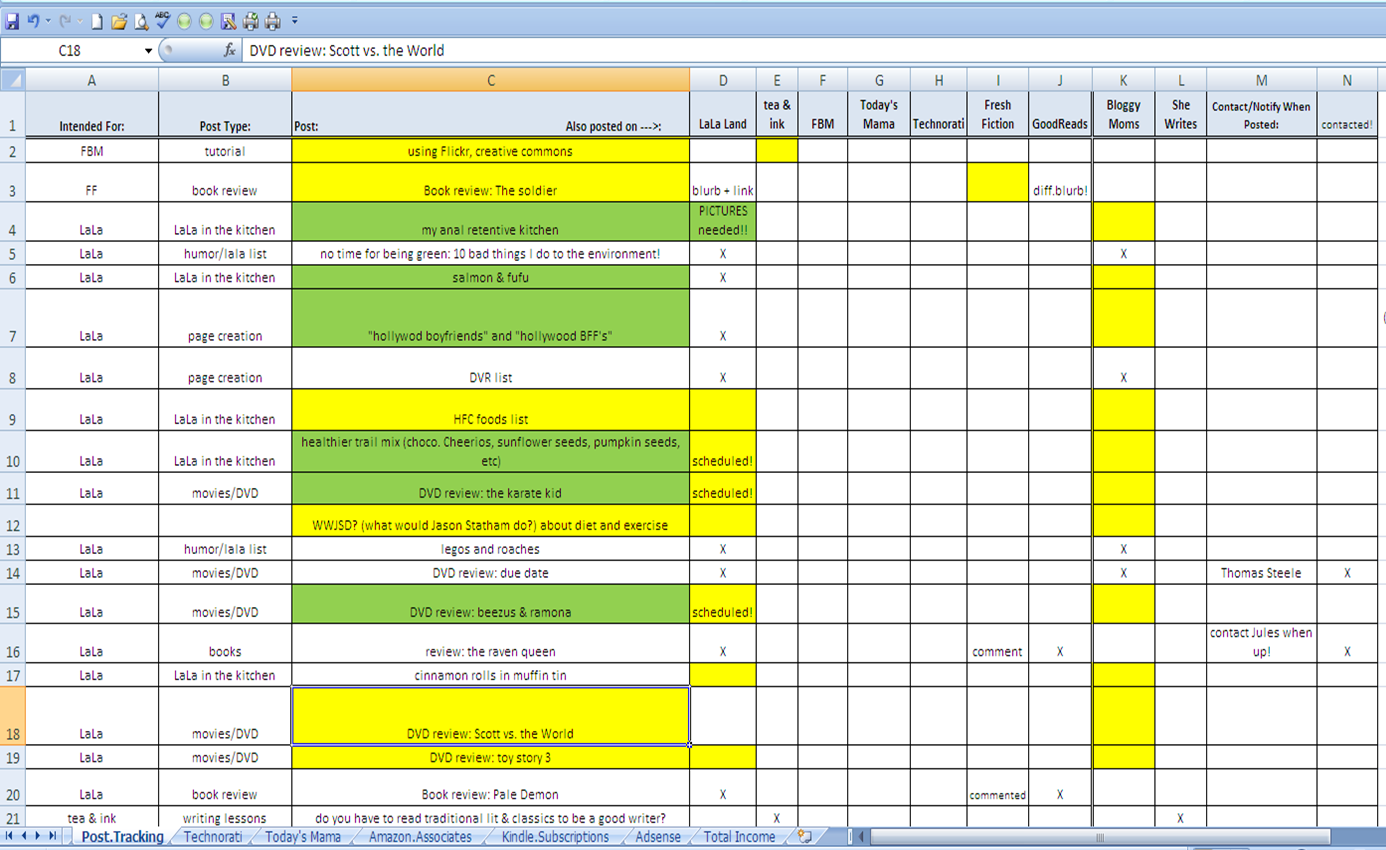Open the Redo history dropdown arrow

[80, 21]
